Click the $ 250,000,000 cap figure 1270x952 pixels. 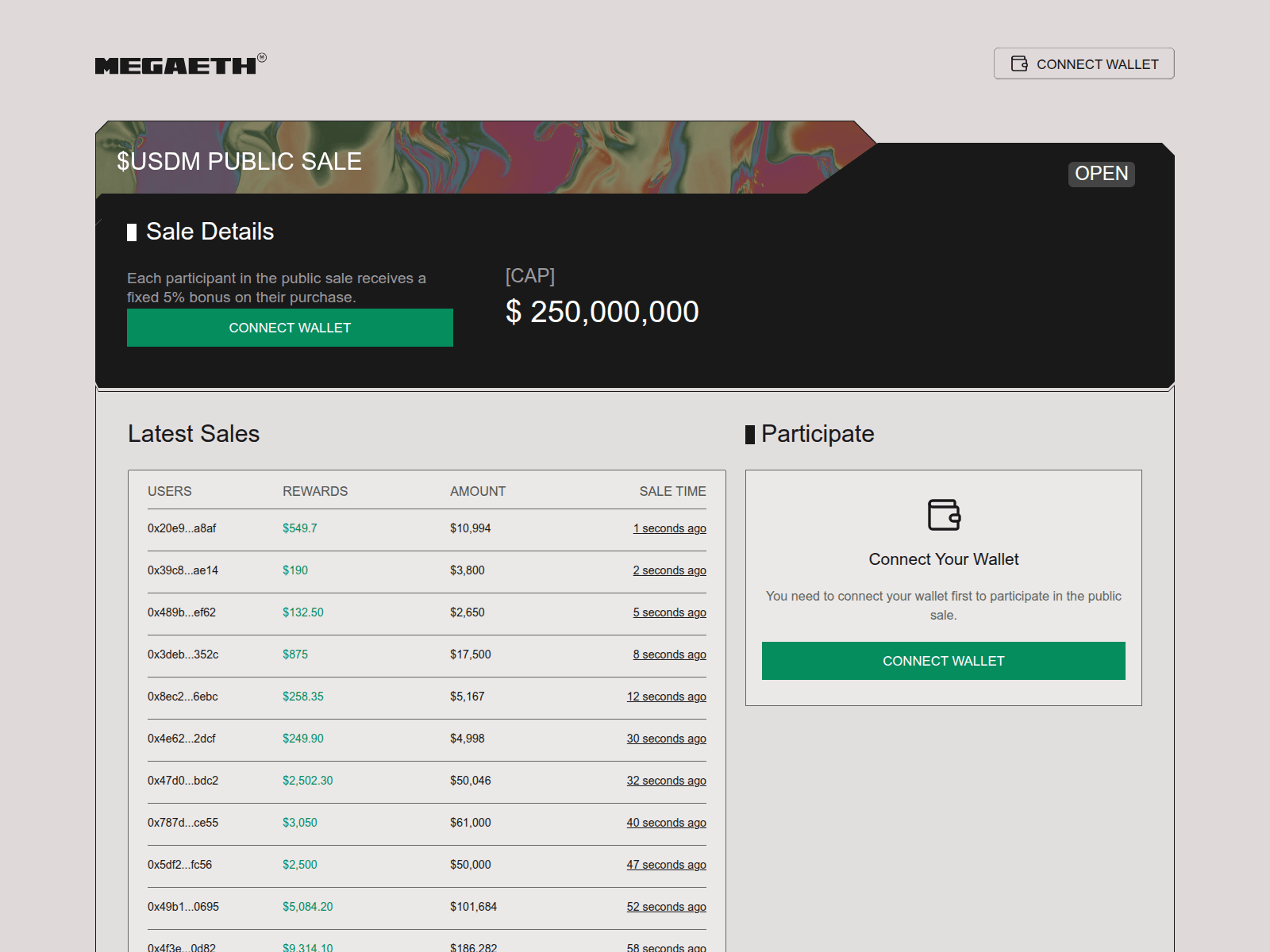click(x=602, y=312)
